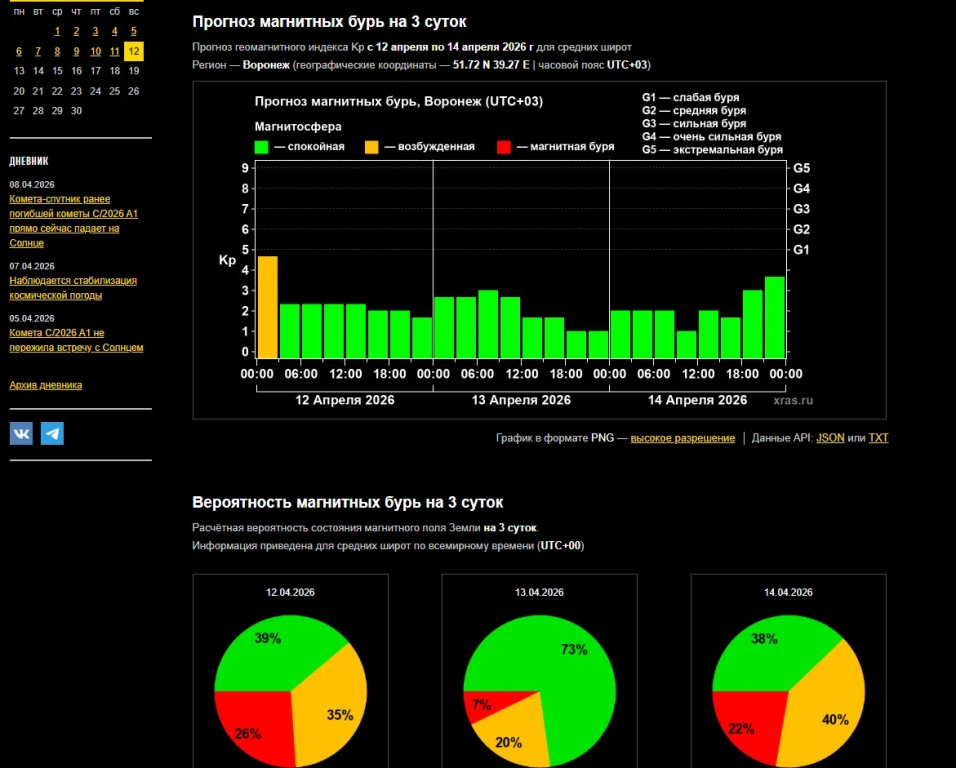The image size is (956, 768).
Task: Open calendar date 3 link
Action: [96, 31]
